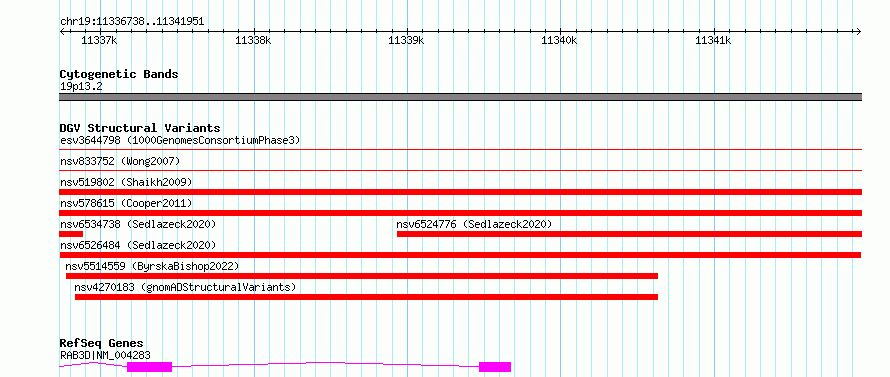Click the thin red line under nsv833752

pyautogui.click(x=460, y=170)
